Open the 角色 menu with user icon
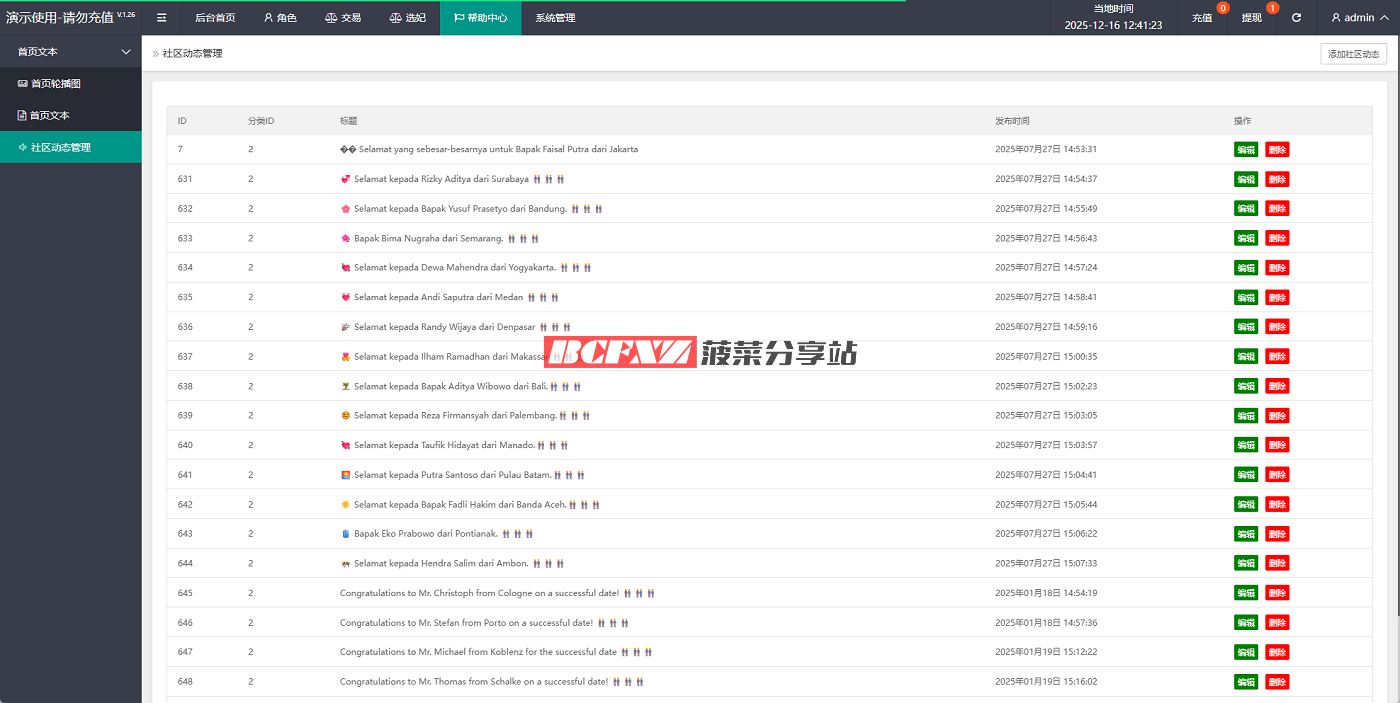Image resolution: width=1400 pixels, height=703 pixels. 280,18
